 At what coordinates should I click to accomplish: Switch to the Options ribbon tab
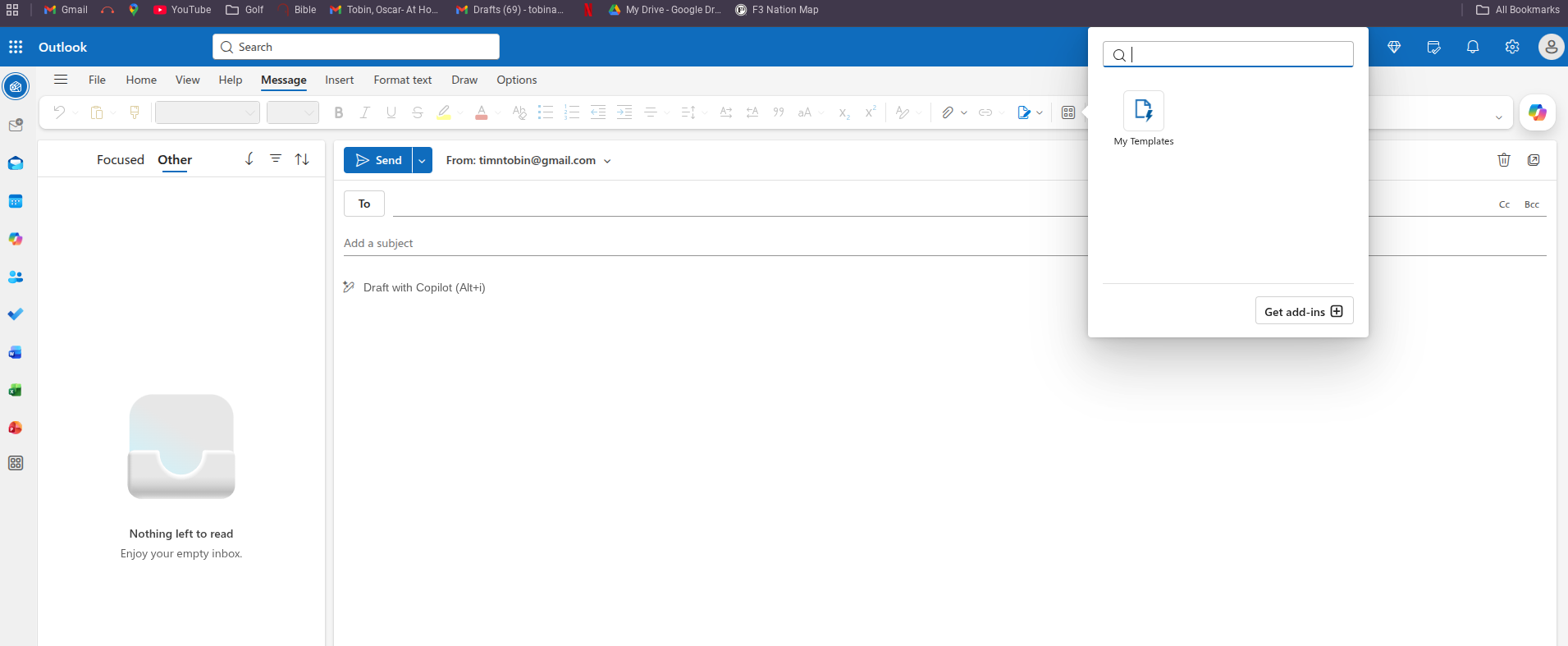(x=516, y=80)
